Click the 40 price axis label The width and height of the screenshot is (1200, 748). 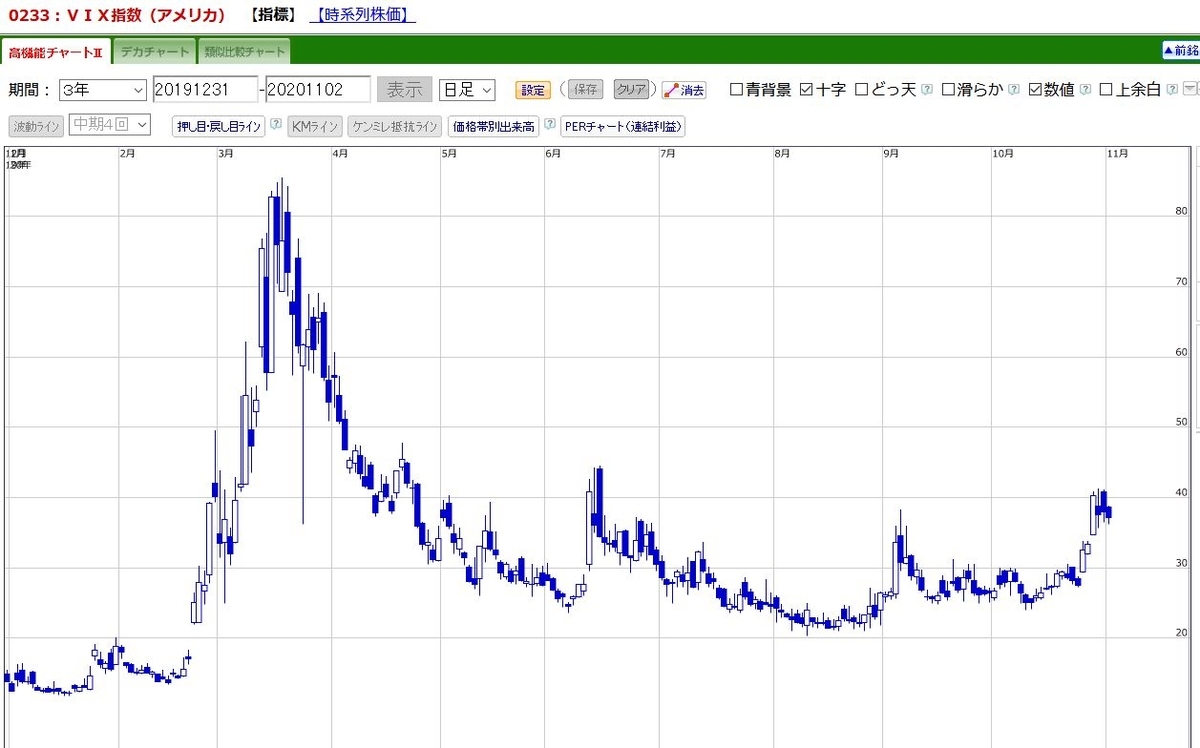1181,492
